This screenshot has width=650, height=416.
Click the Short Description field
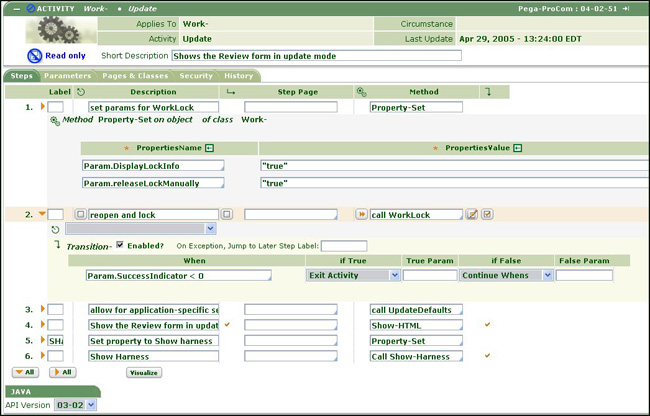click(x=317, y=56)
